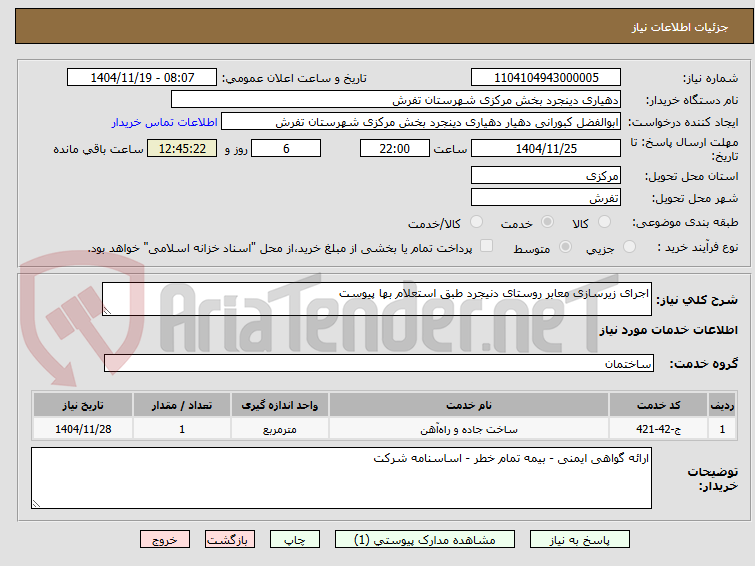Image resolution: width=755 pixels, height=566 pixels.
Task: Click the توضیحات خریدار notes textarea
Action: click(x=341, y=478)
